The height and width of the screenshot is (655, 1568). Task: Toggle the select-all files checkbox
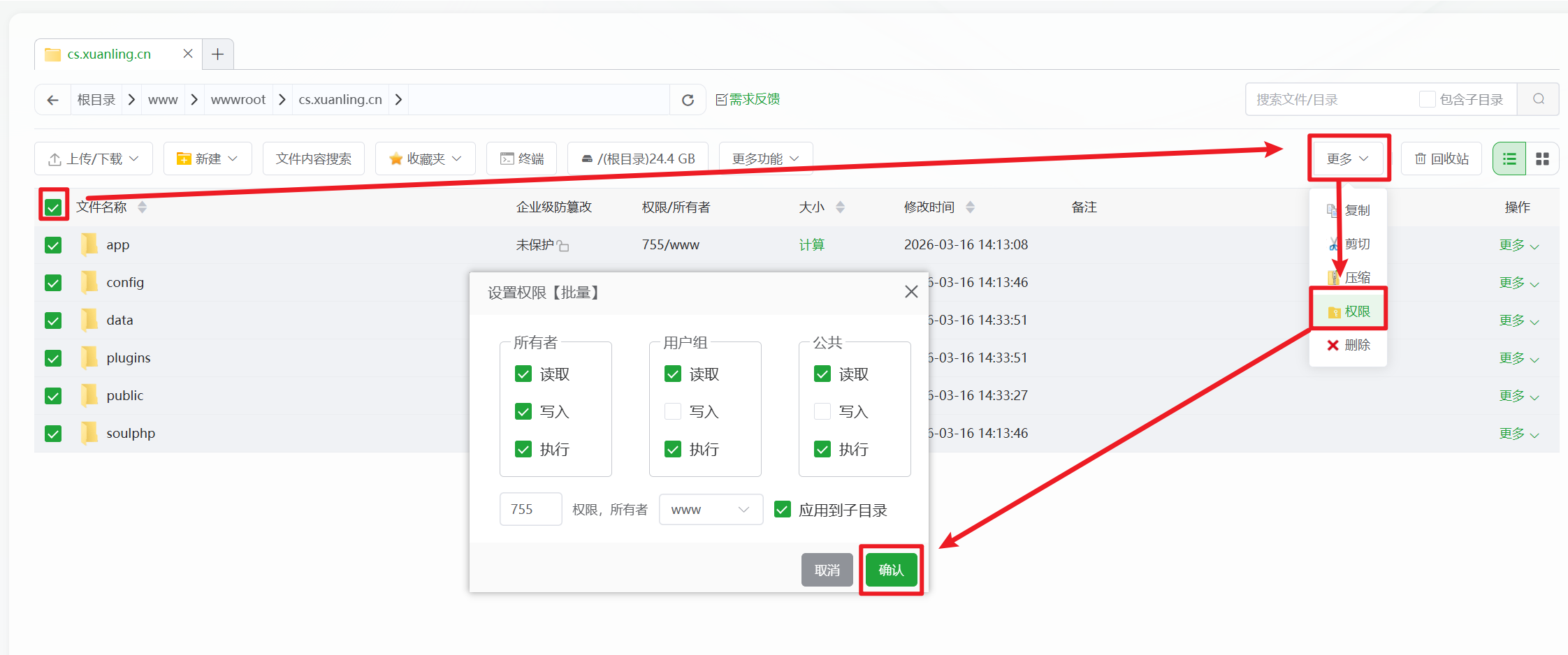pyautogui.click(x=52, y=206)
